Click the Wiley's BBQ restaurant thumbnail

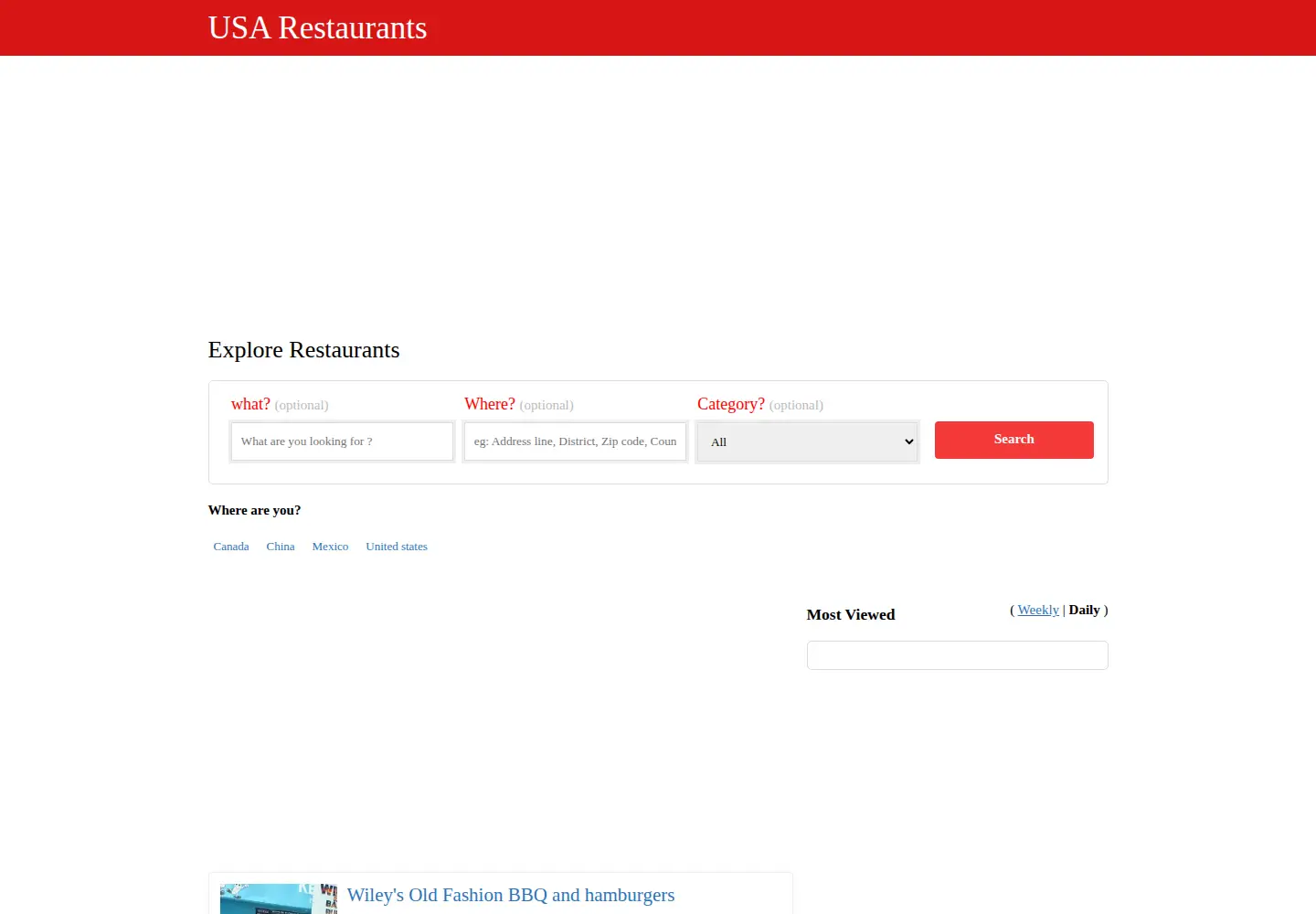(279, 898)
